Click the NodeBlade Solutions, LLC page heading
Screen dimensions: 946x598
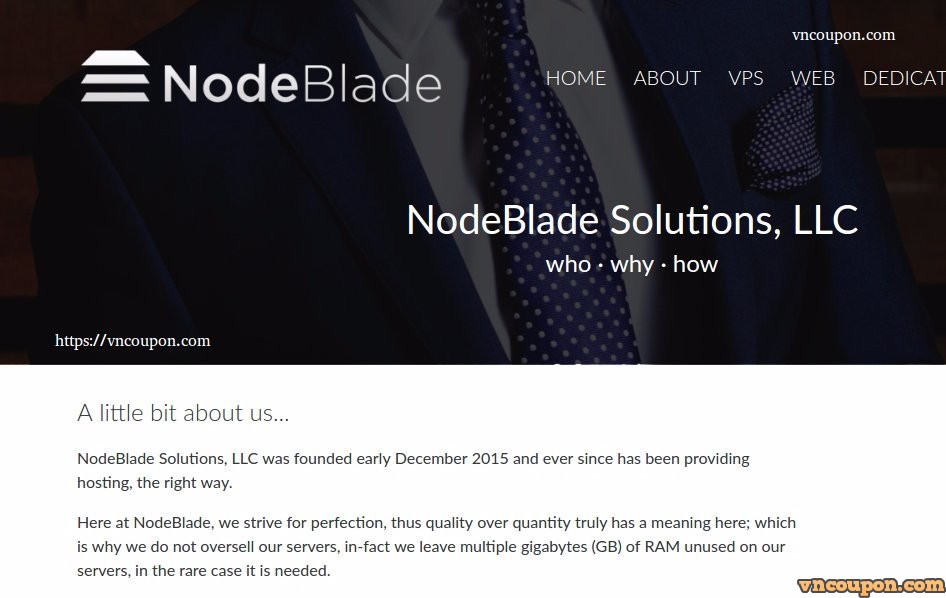coord(631,220)
